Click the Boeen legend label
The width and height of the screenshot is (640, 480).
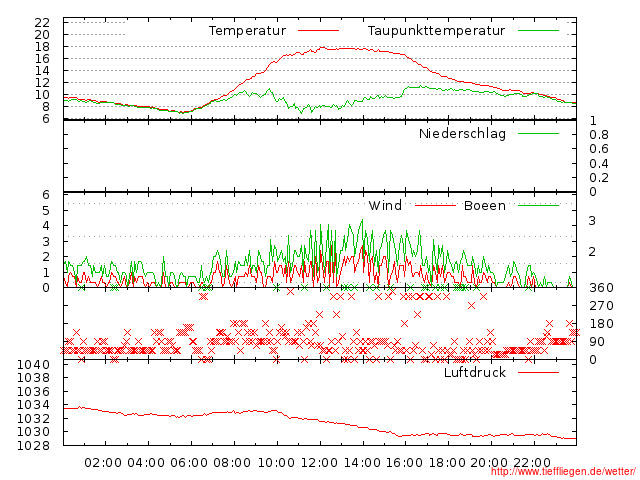click(x=484, y=205)
